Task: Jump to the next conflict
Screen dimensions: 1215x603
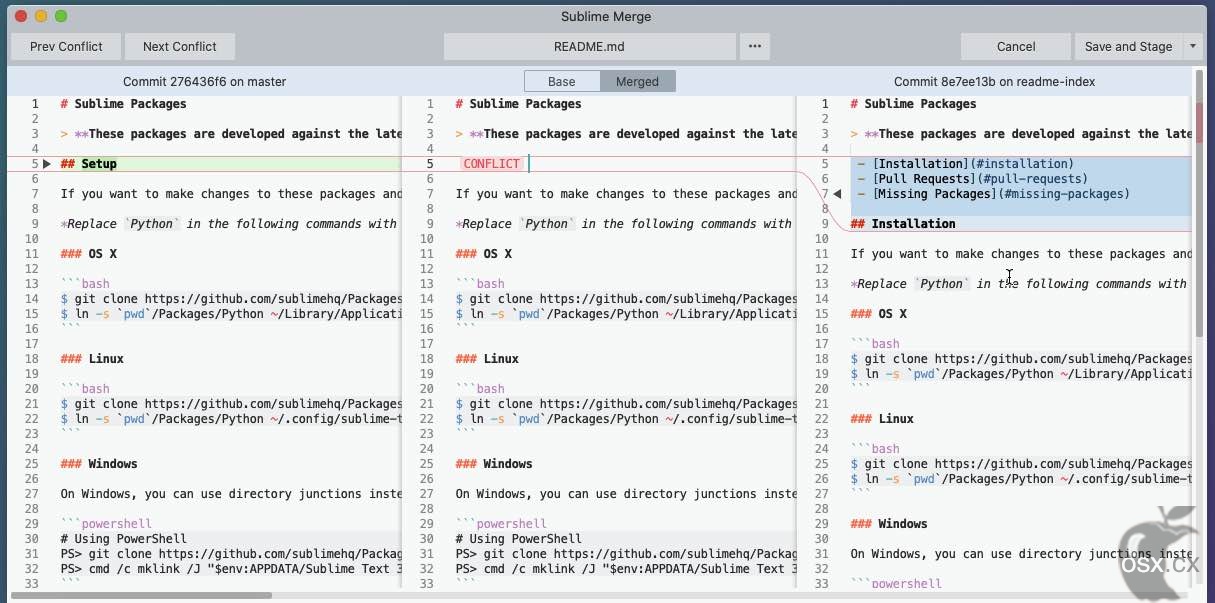Action: tap(180, 46)
